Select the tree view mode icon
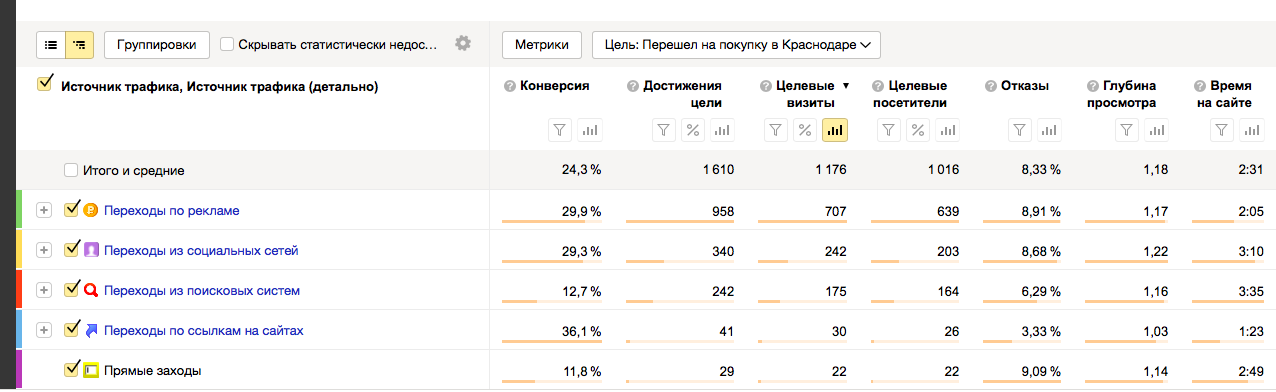This screenshot has width=1276, height=392. click(x=79, y=44)
